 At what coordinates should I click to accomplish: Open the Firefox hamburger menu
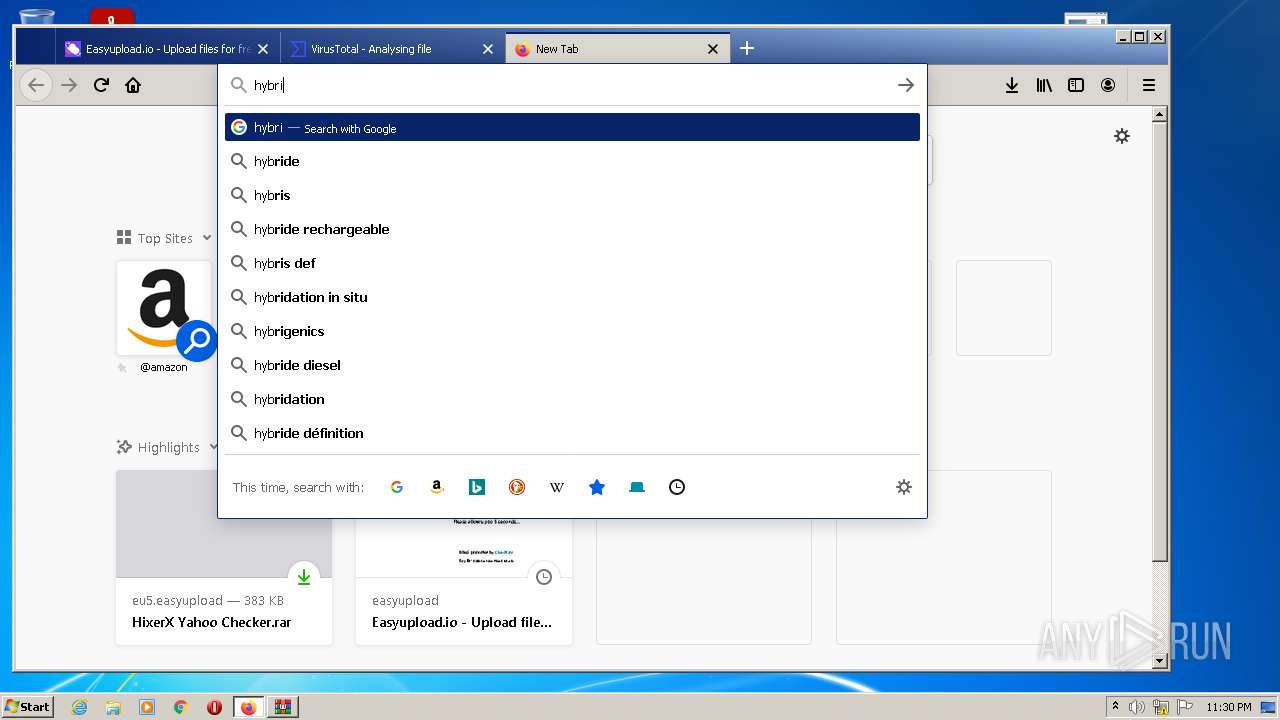pos(1149,85)
